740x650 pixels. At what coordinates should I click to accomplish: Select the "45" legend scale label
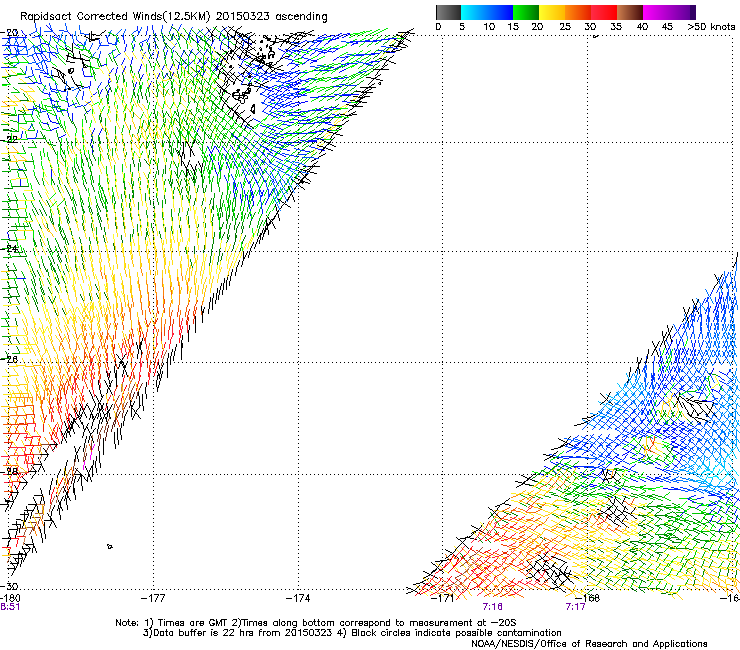click(x=667, y=27)
